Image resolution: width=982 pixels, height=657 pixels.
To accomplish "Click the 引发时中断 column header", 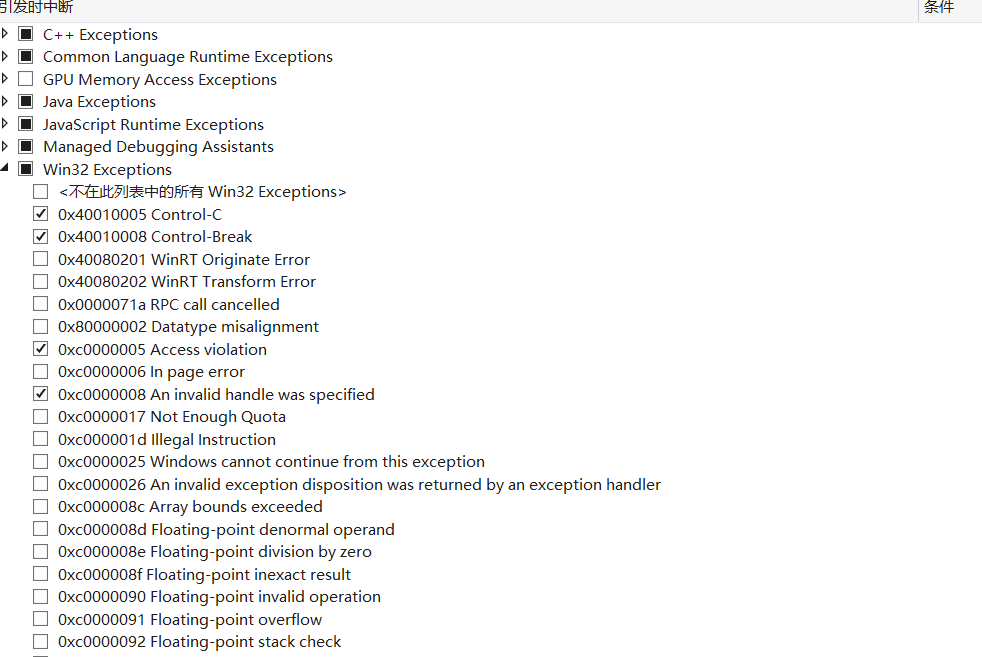I will coord(36,8).
